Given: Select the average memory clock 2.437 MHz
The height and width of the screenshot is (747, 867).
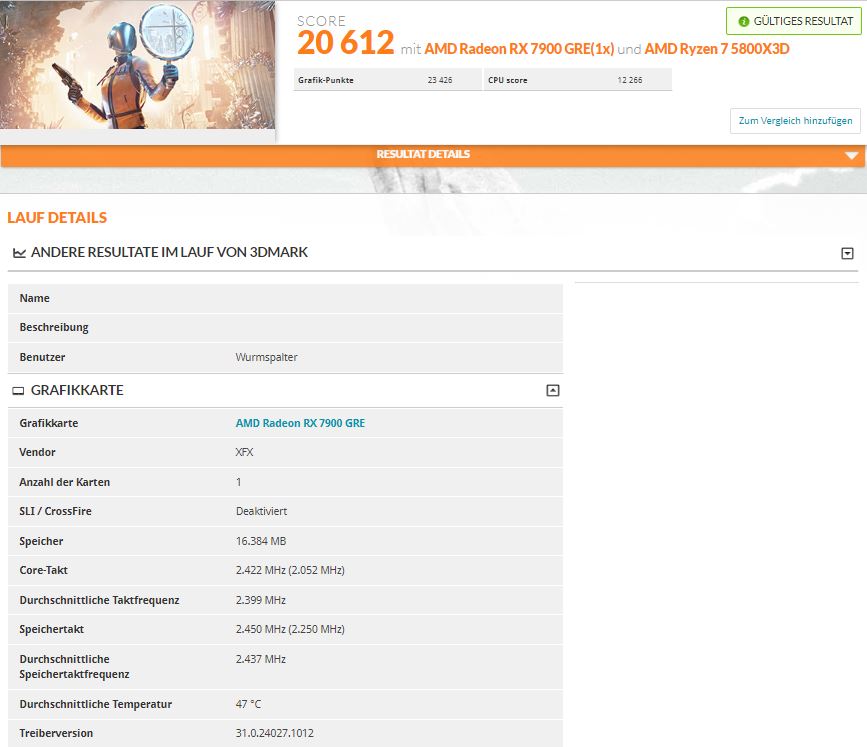Looking at the screenshot, I should click(x=260, y=659).
